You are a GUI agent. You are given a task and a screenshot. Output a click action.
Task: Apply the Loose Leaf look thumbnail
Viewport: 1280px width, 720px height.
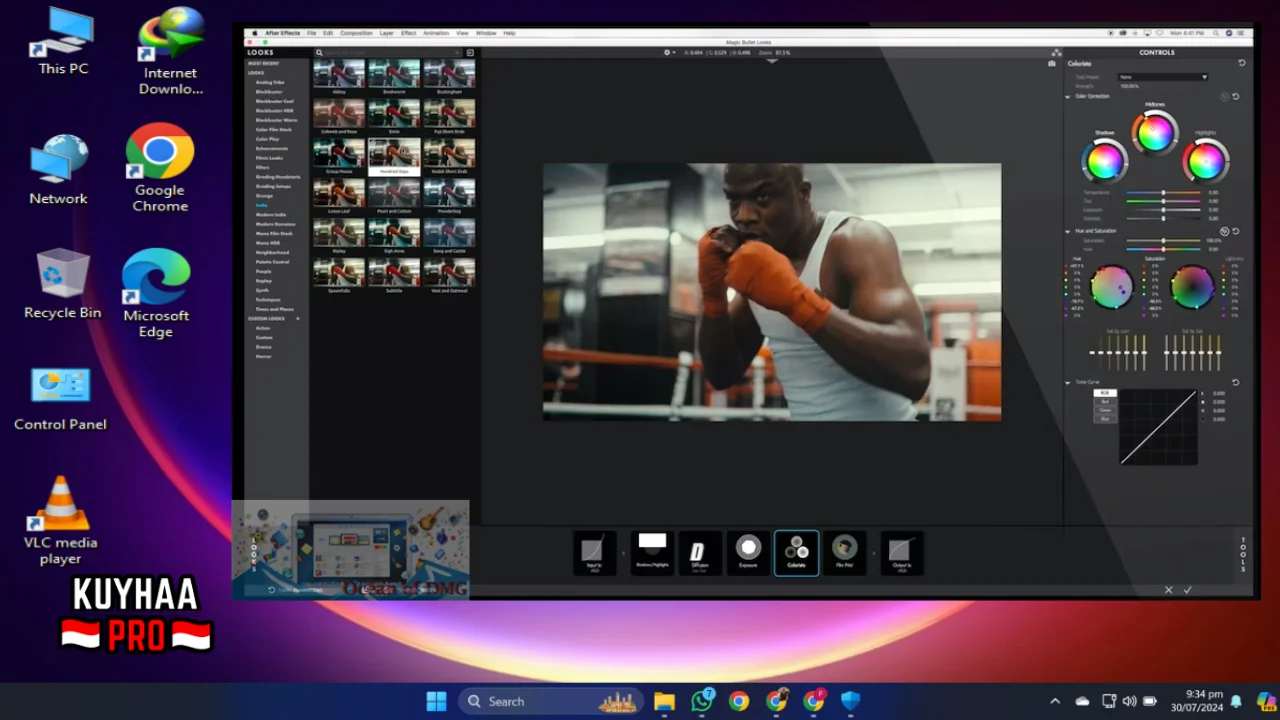tap(339, 196)
